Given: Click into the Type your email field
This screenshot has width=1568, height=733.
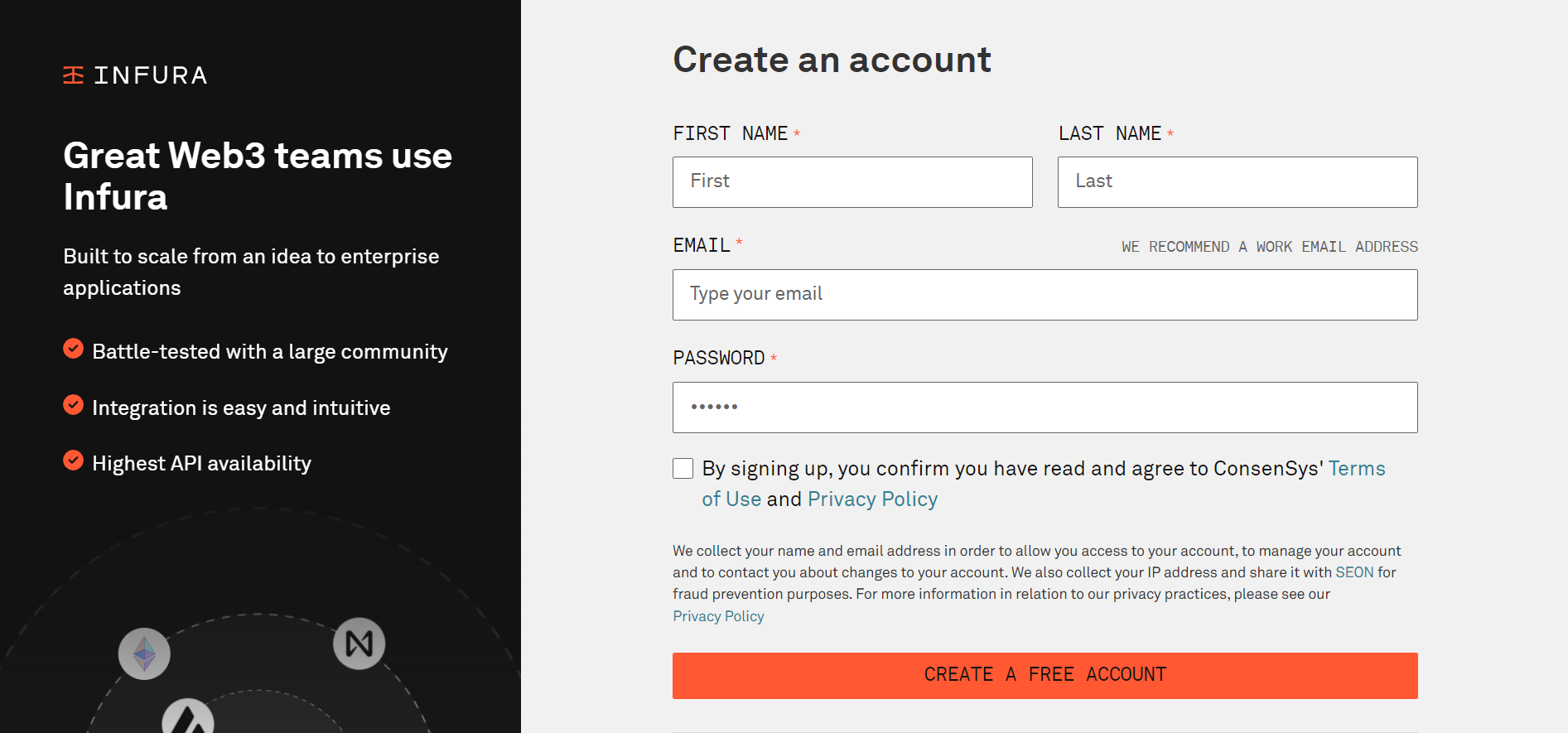Looking at the screenshot, I should (1045, 295).
